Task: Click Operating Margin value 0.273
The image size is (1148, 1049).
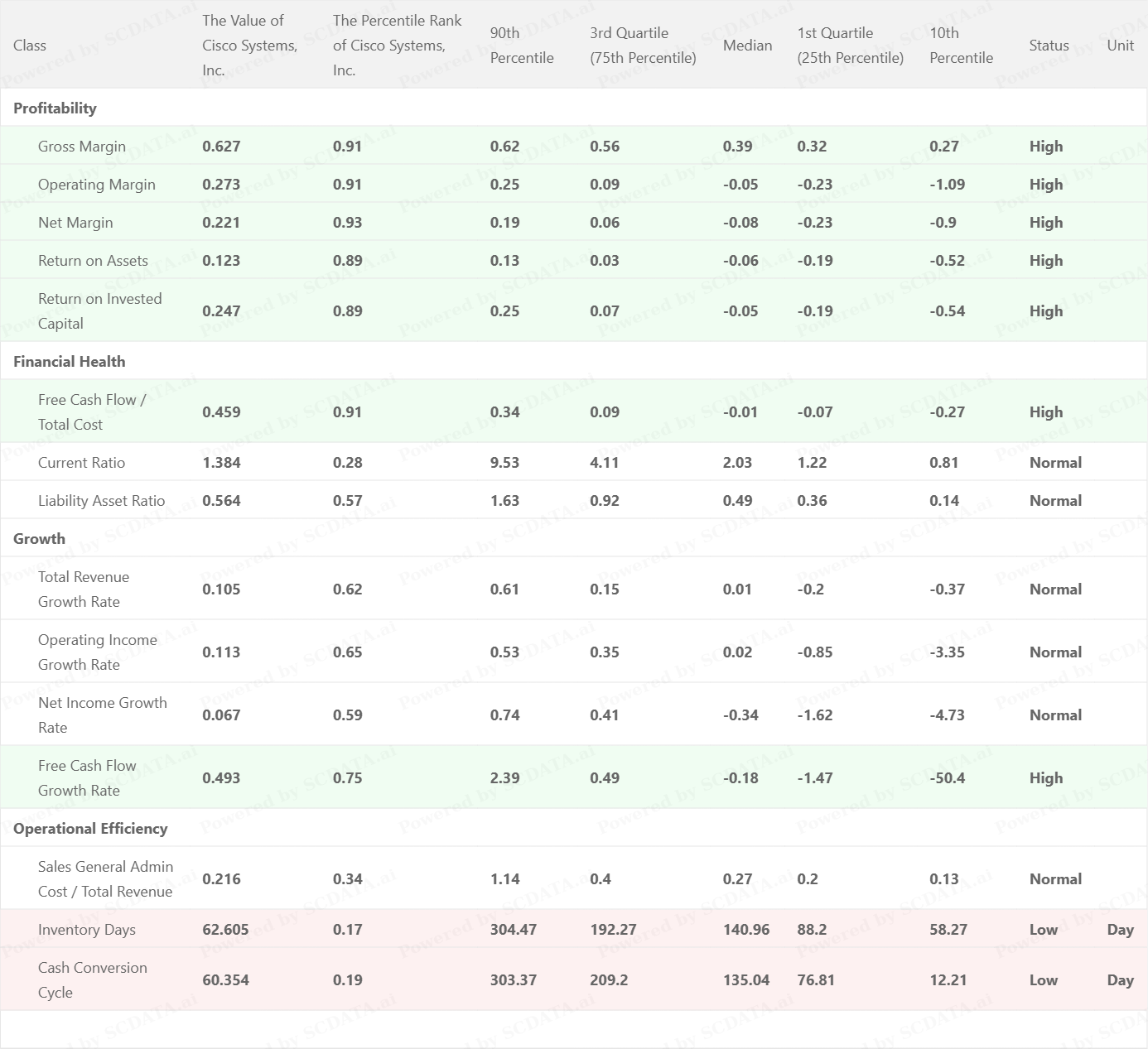Action: coord(221,185)
